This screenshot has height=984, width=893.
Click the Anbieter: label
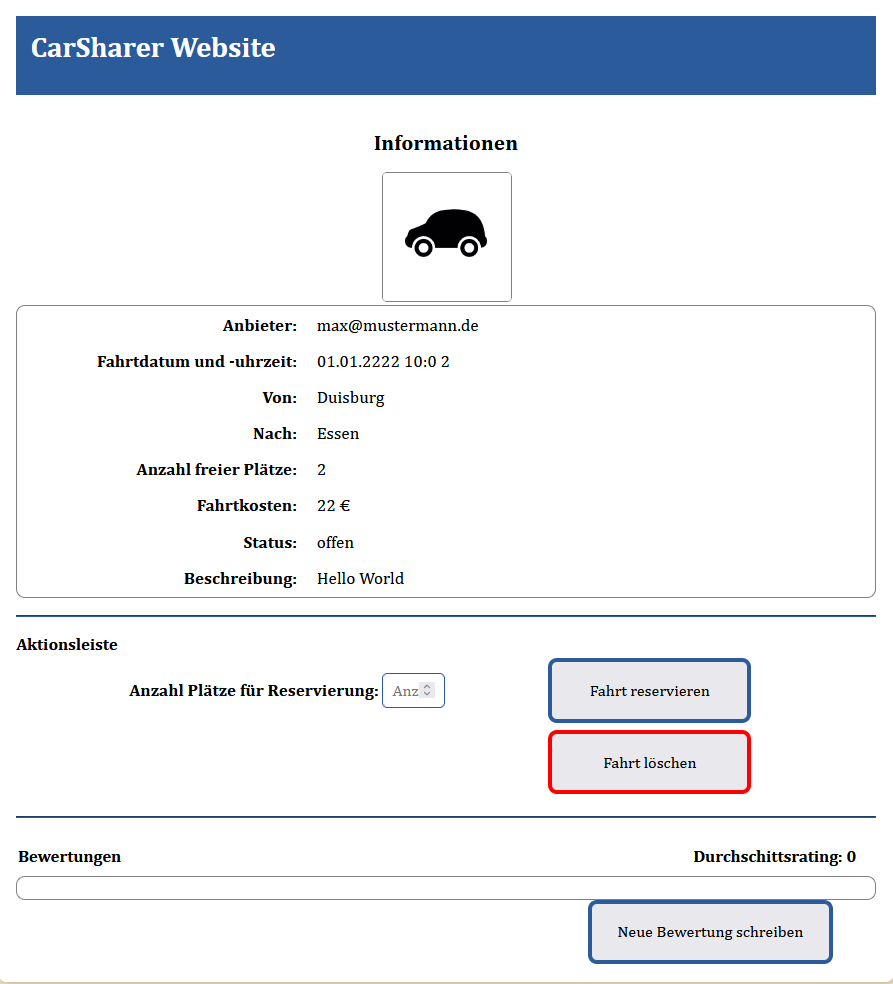pyautogui.click(x=259, y=326)
